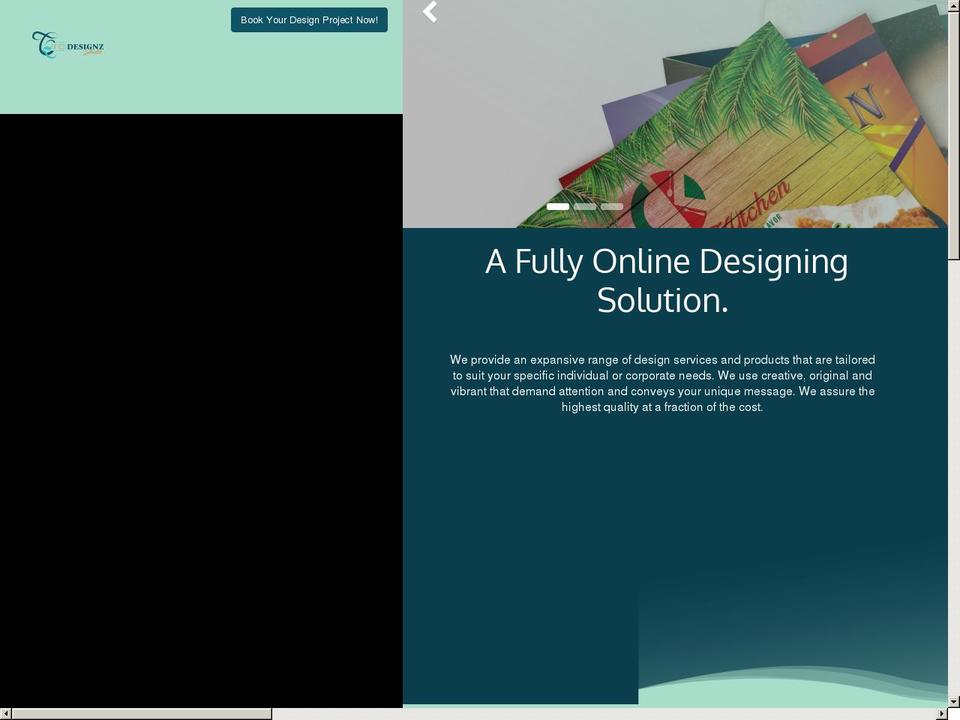Click the horizontal scrollbar right arrow
960x720 pixels.
(x=942, y=714)
